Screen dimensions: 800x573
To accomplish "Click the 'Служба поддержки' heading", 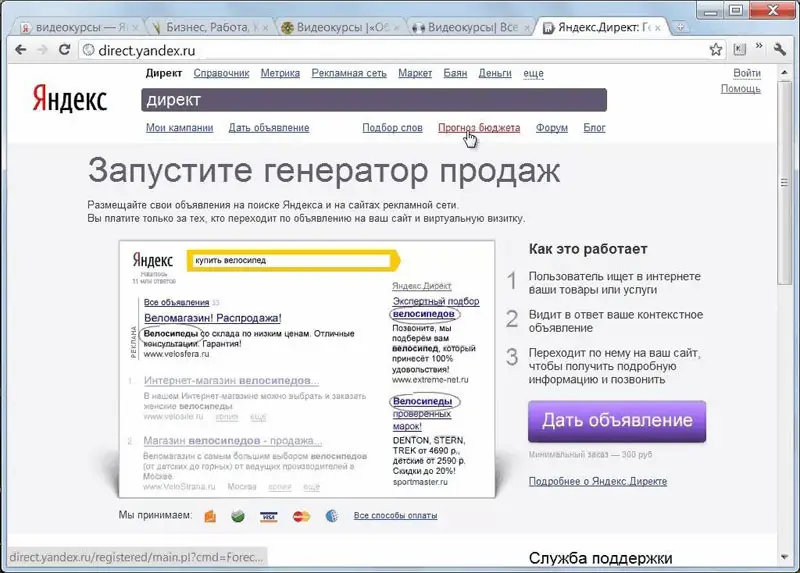I will (600, 558).
